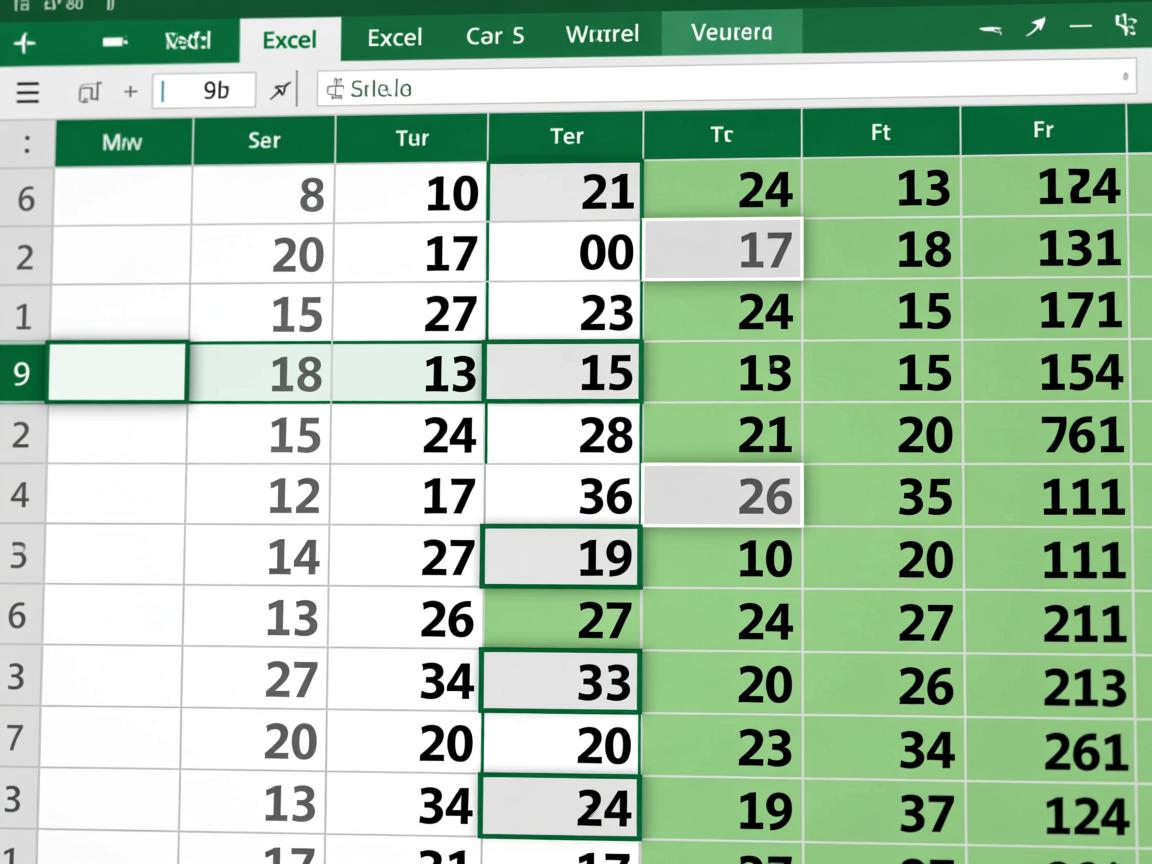Click the small white bar icon left of Nedl

coord(116,42)
